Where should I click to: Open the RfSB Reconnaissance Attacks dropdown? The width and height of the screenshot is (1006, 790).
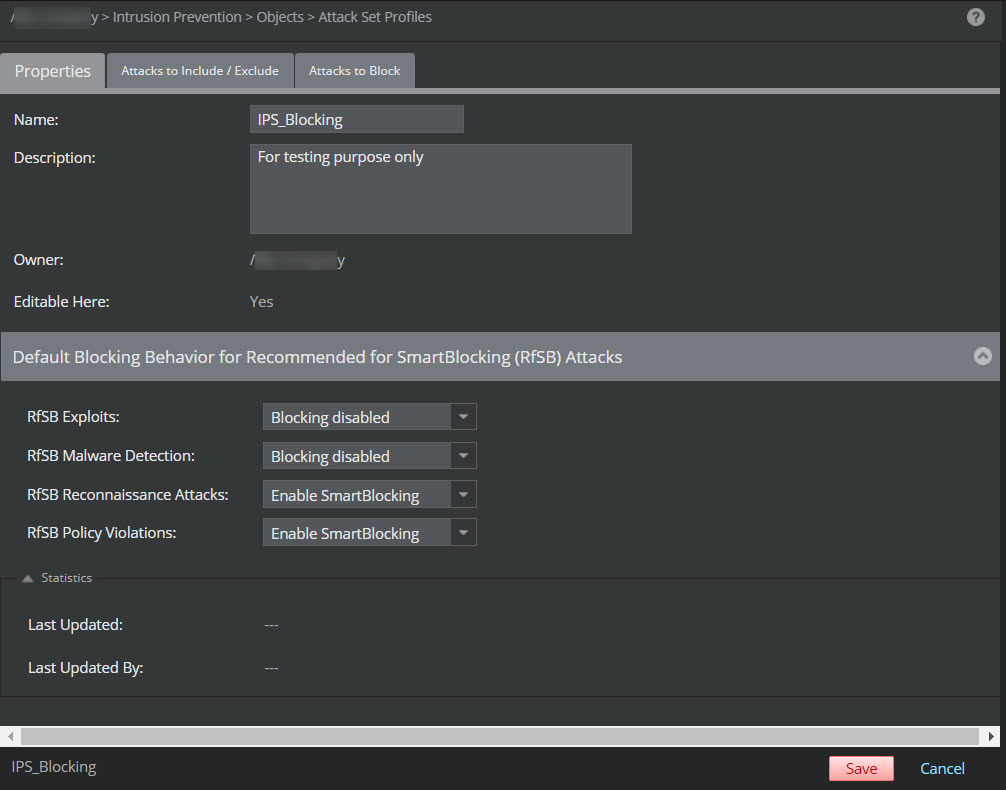pyautogui.click(x=370, y=495)
